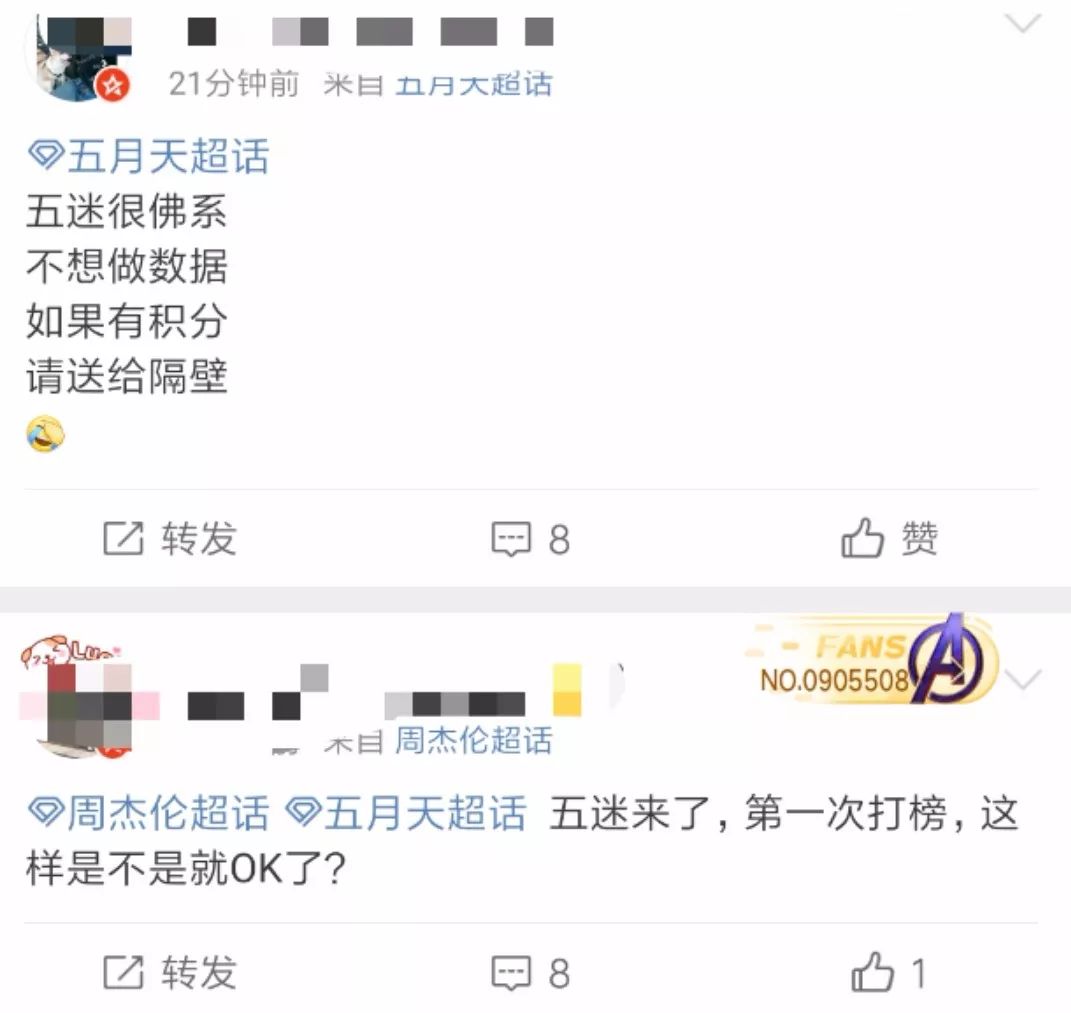Click the Avengers FANS NO.0905508 badge
The width and height of the screenshot is (1071, 1013).
pyautogui.click(x=871, y=660)
